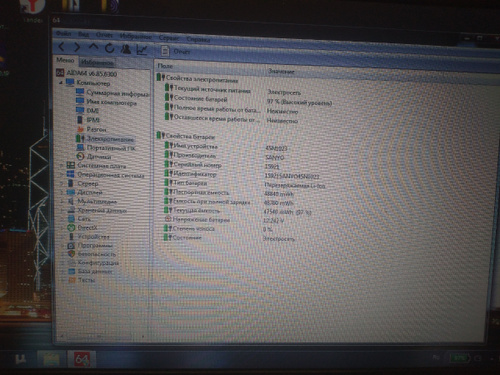Click the graph chart toolbar icon
The height and width of the screenshot is (375, 500).
point(142,50)
